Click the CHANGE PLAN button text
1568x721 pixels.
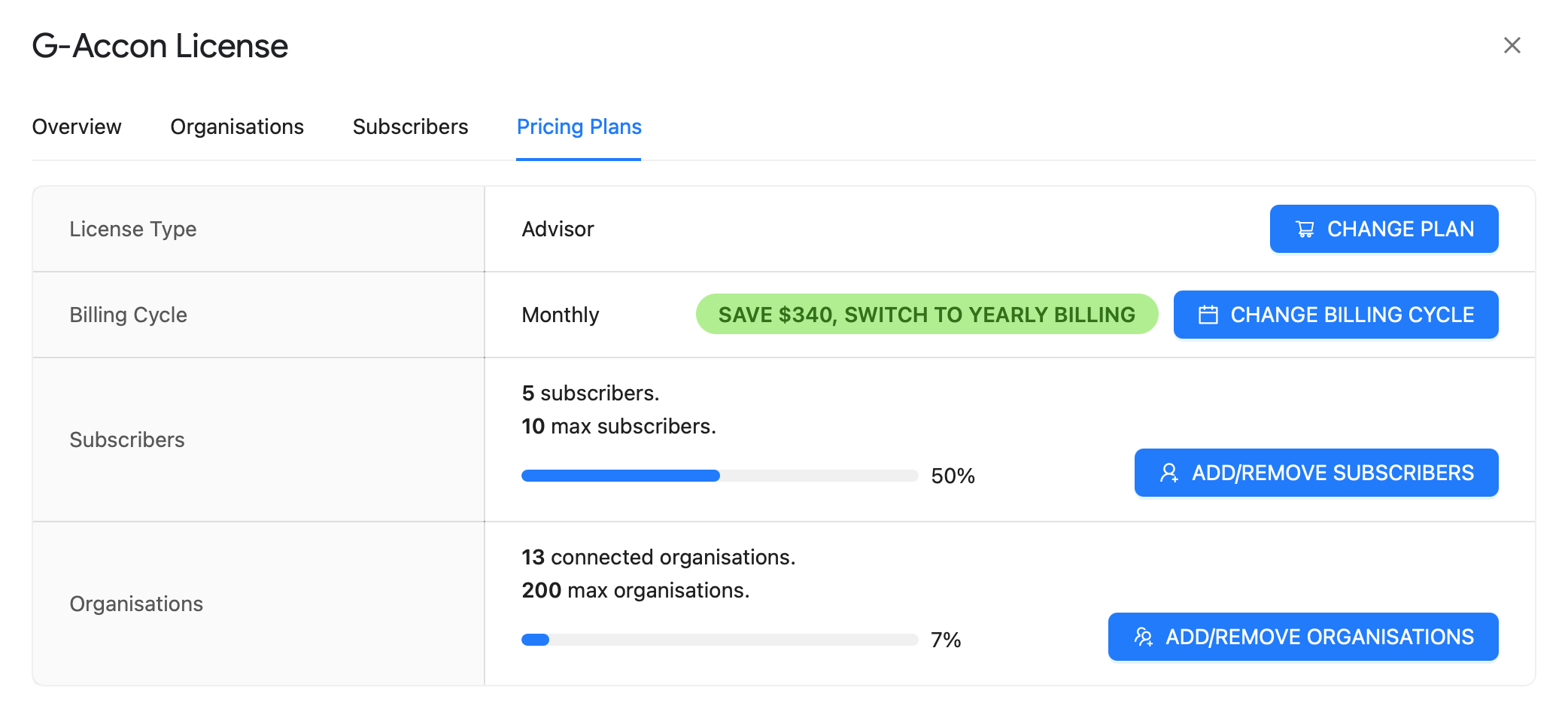click(1400, 229)
